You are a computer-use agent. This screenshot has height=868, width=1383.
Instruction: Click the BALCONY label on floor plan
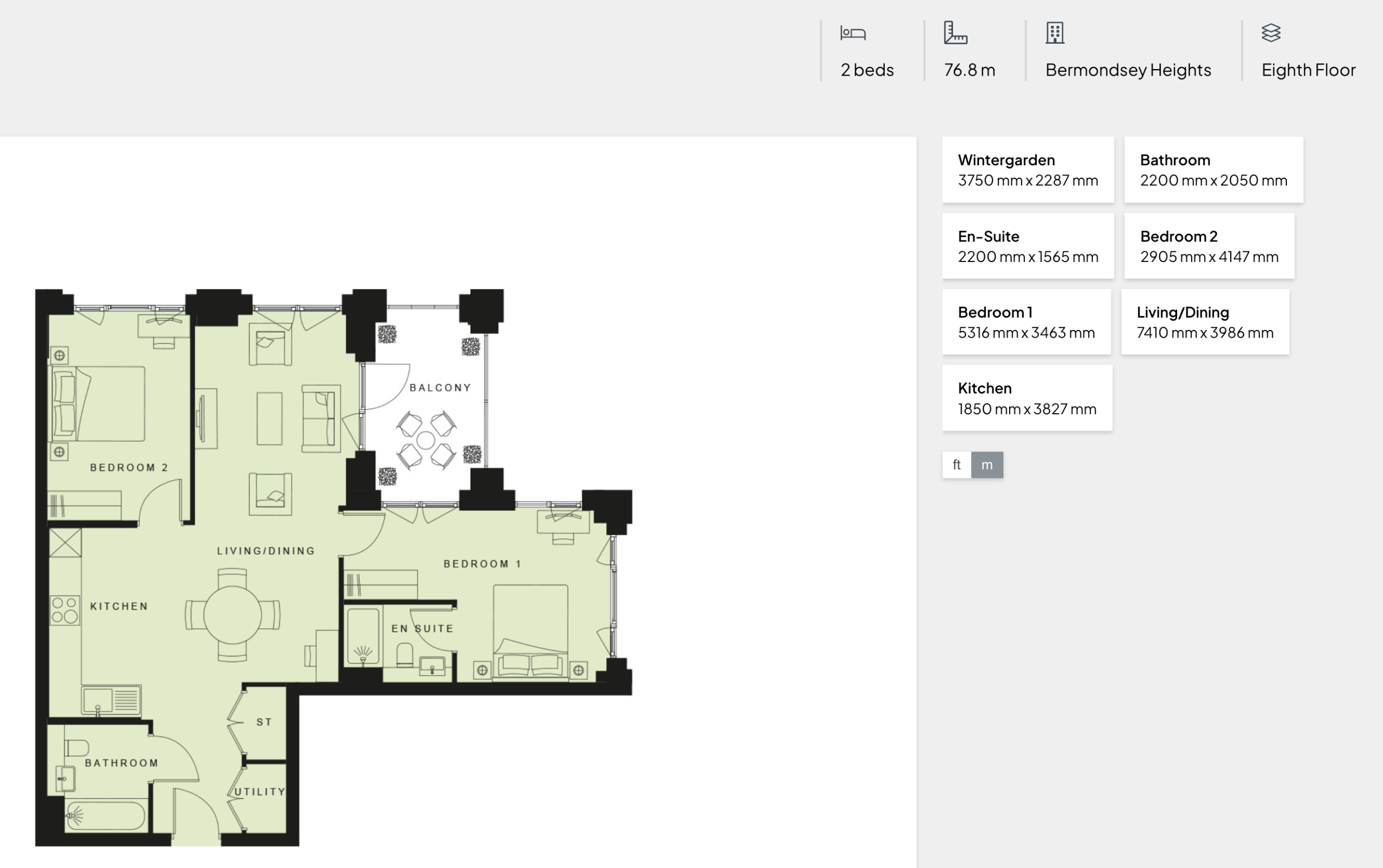pyautogui.click(x=440, y=387)
